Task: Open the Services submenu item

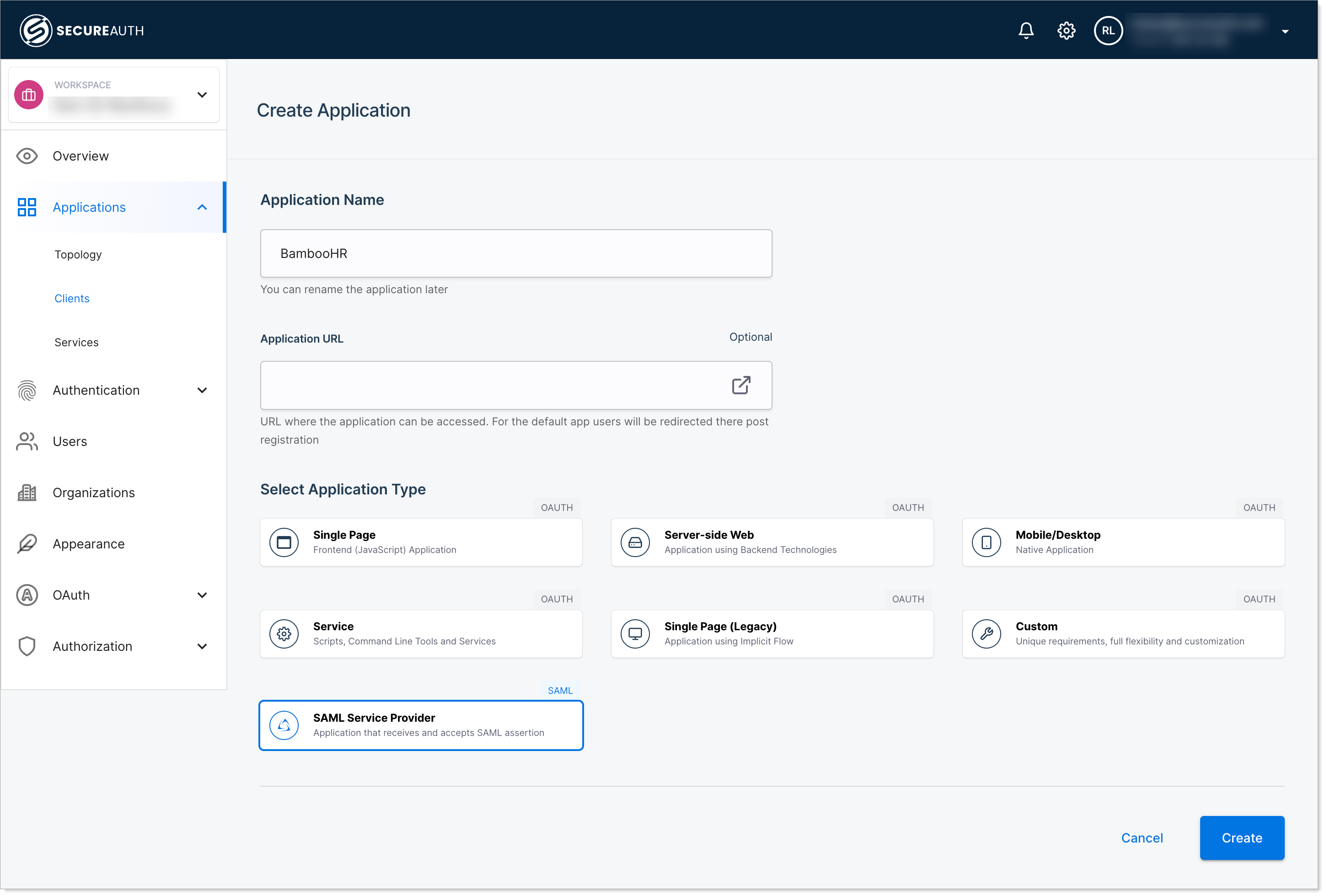Action: 76,342
